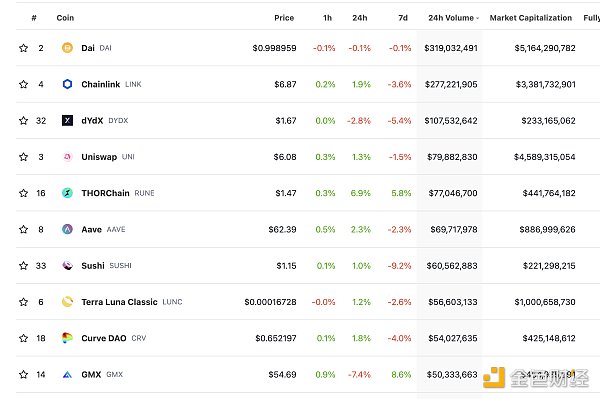
Task: Favorite Dai with its star icon
Action: 23,48
